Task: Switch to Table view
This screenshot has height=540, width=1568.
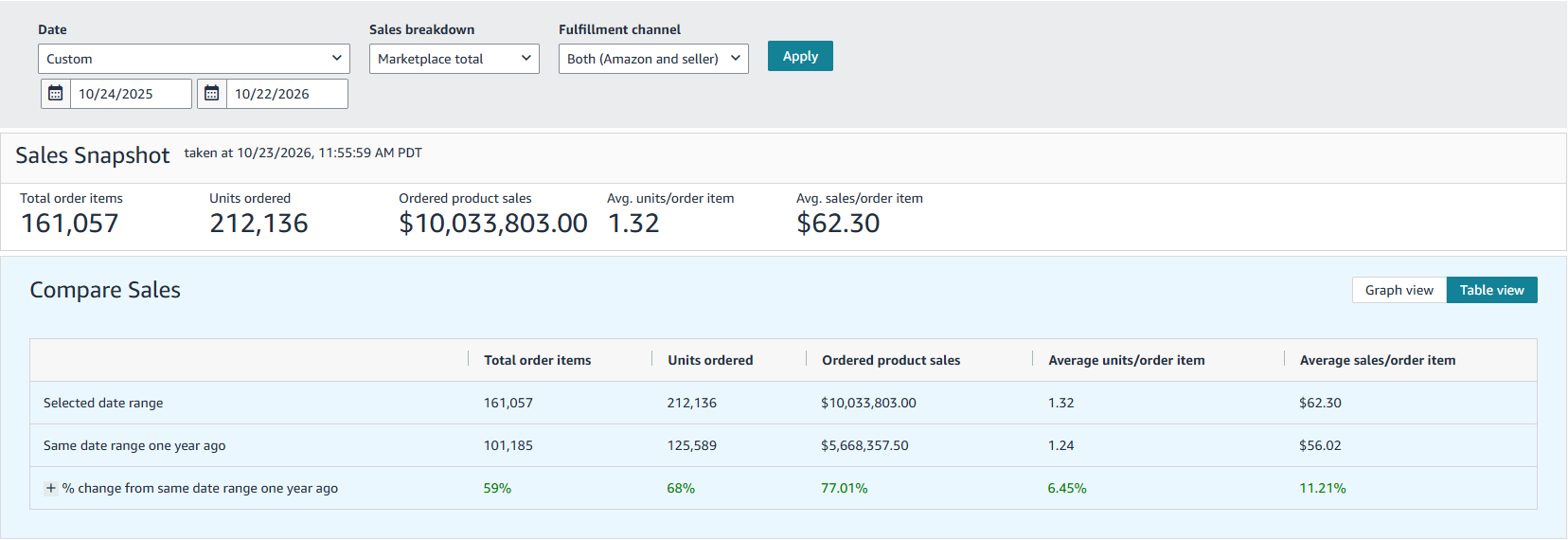Action: pyautogui.click(x=1491, y=290)
